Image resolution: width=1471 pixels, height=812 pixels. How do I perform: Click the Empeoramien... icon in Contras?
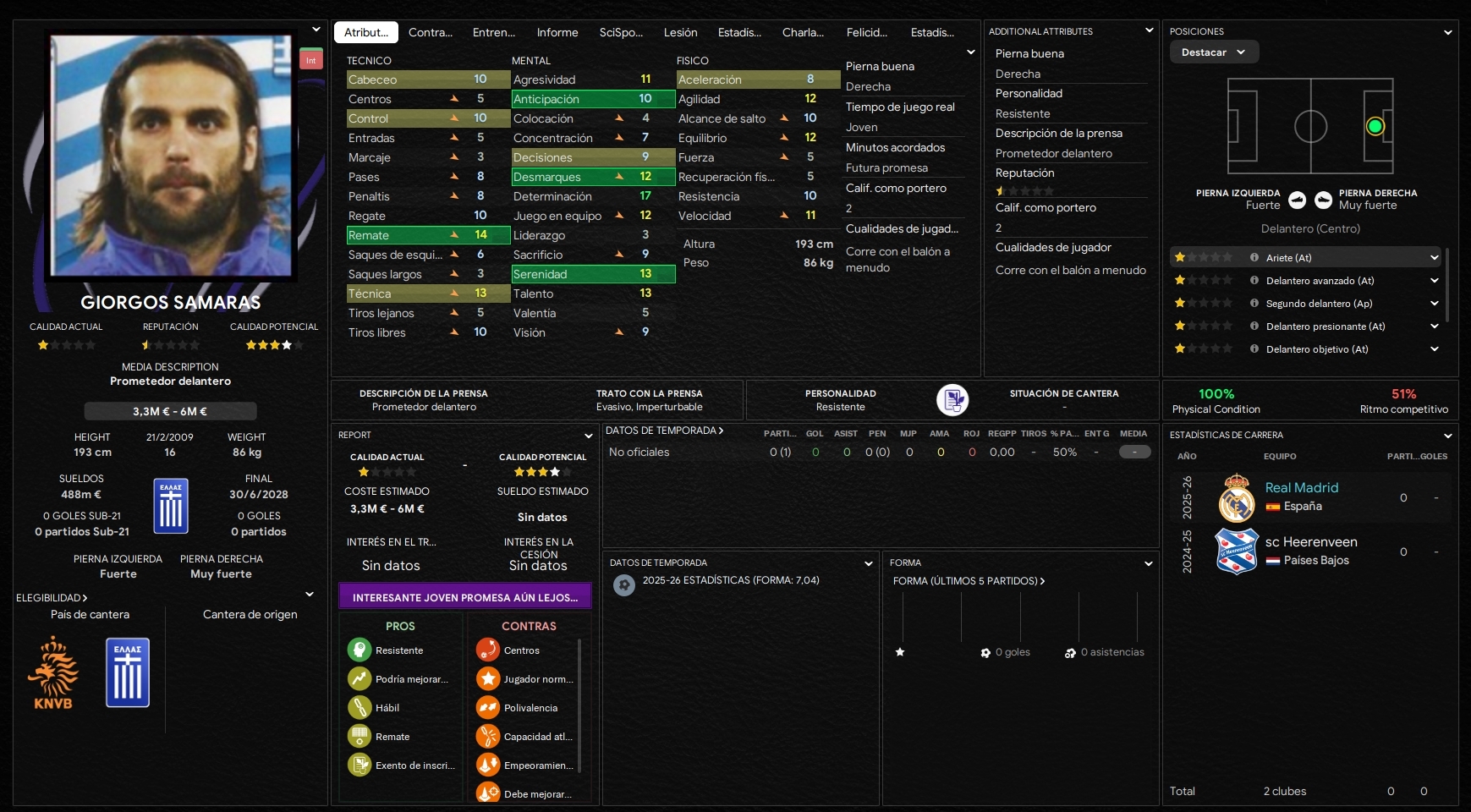point(488,765)
